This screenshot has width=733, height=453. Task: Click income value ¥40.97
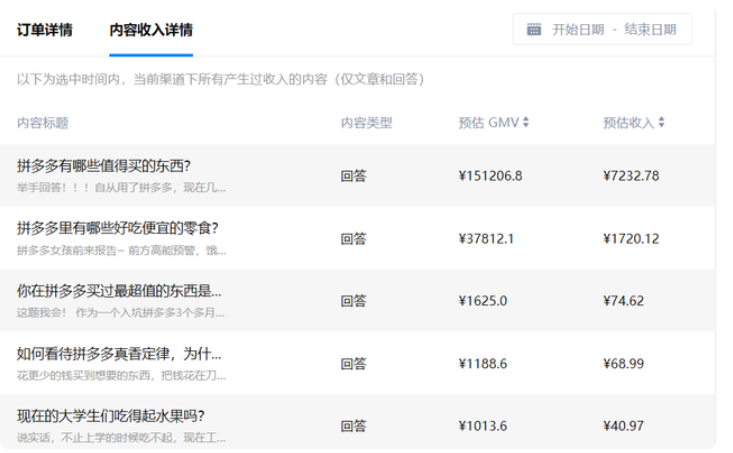tap(623, 426)
